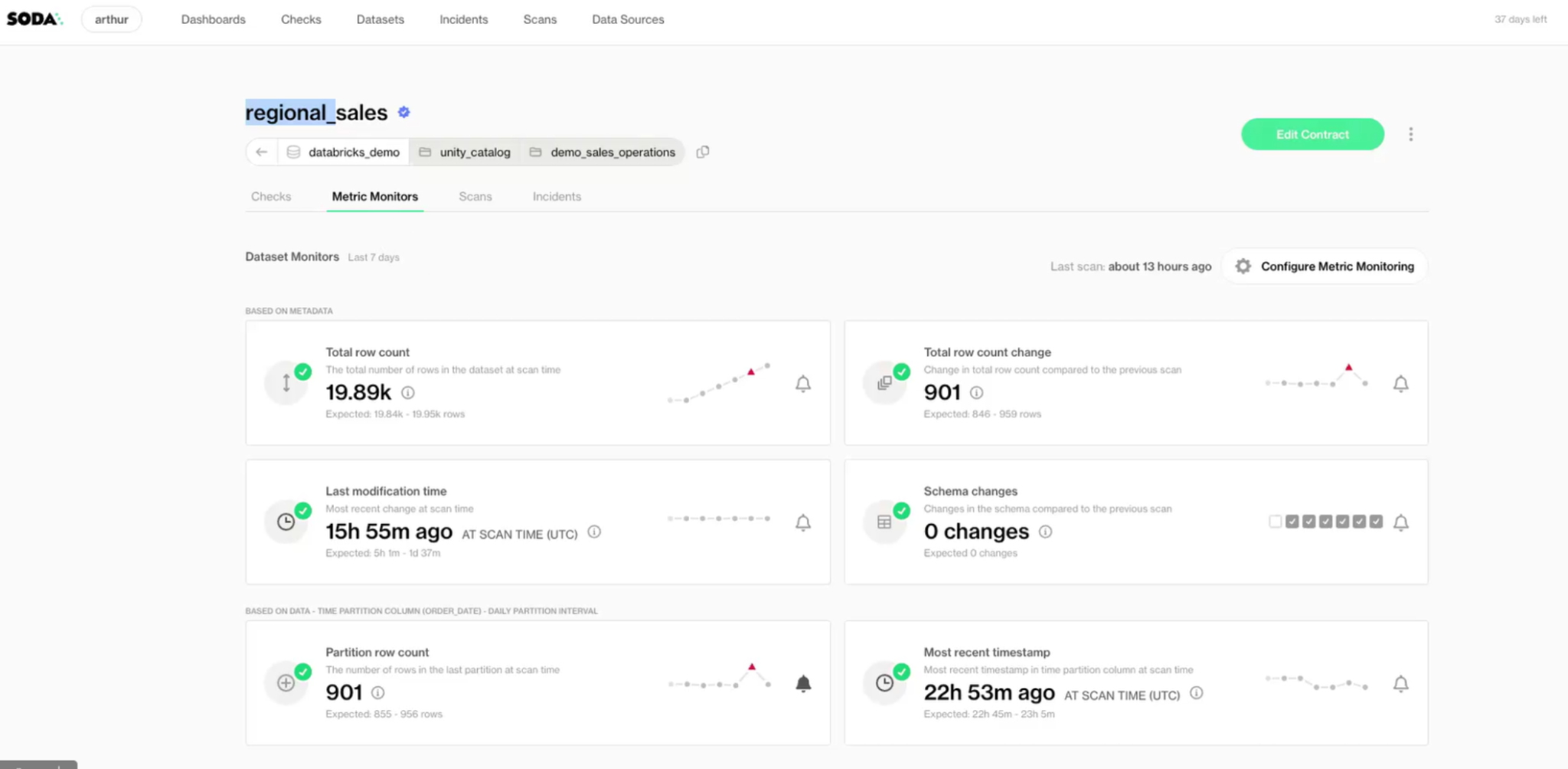
Task: Click info icon beside 22h 53m ago
Action: (x=1197, y=693)
